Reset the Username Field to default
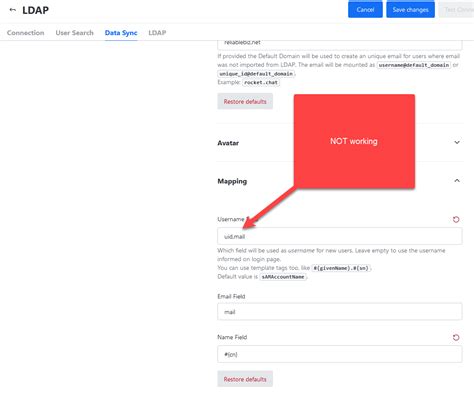The image size is (474, 400). pyautogui.click(x=456, y=219)
